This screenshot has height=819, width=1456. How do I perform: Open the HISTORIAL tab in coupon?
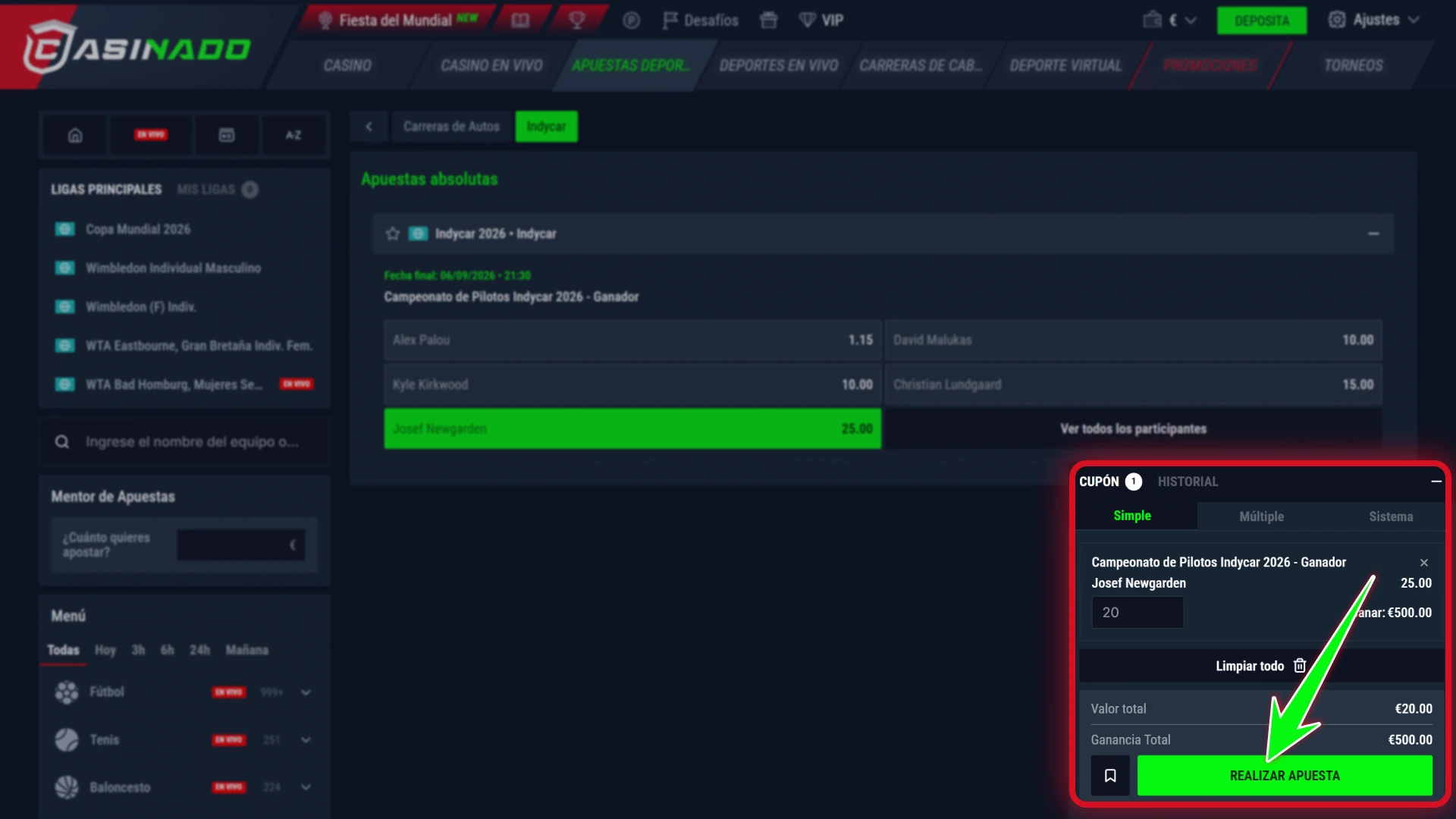tap(1188, 482)
